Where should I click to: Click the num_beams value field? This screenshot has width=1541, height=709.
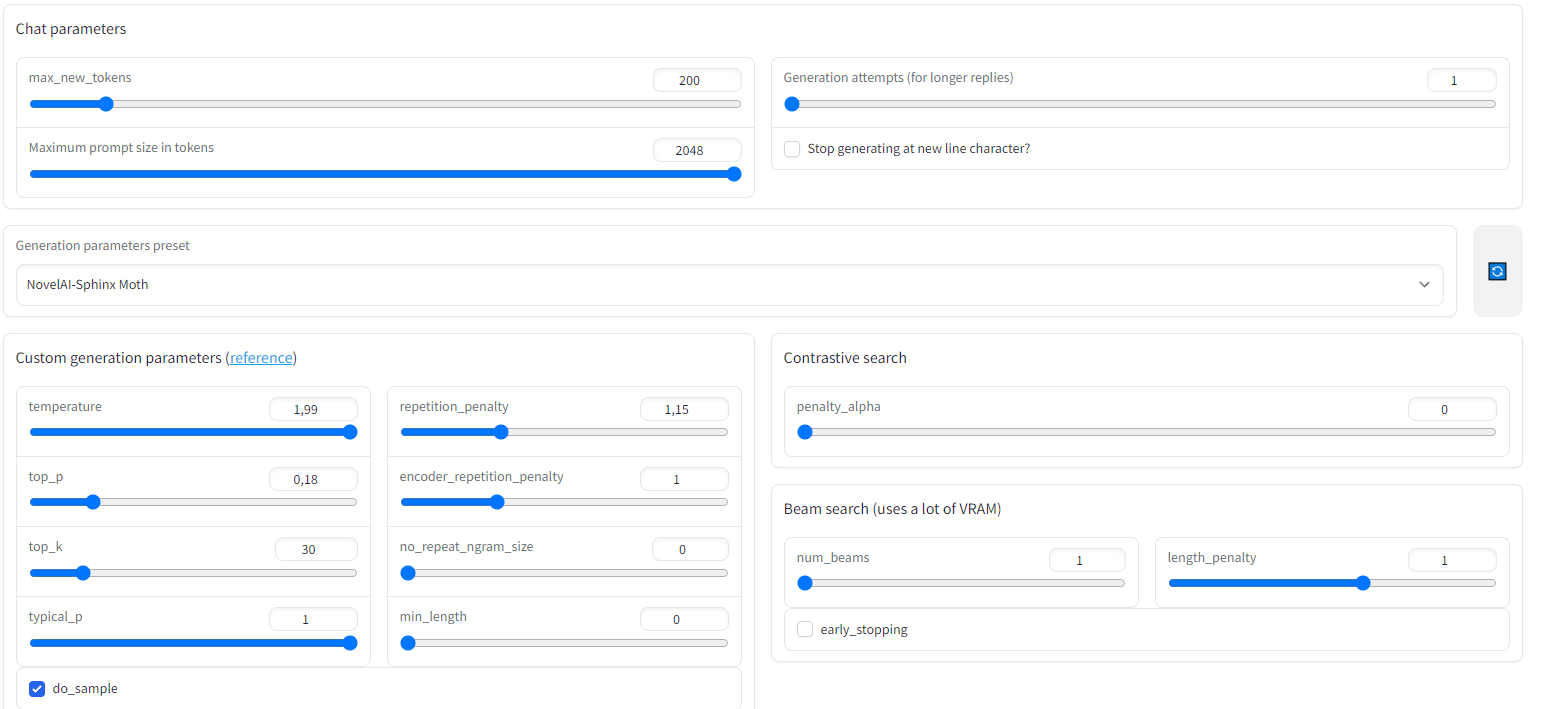click(1087, 560)
